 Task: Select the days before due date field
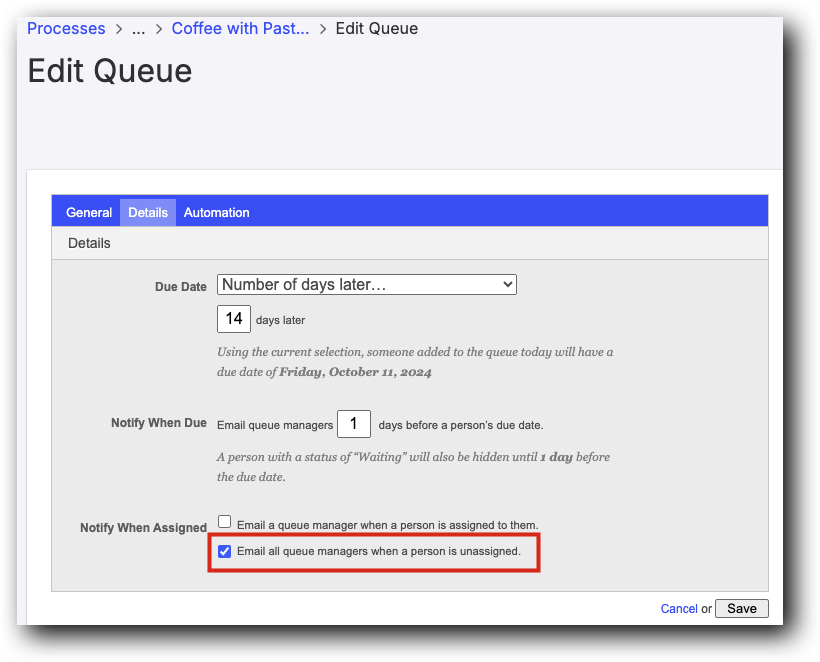click(353, 423)
